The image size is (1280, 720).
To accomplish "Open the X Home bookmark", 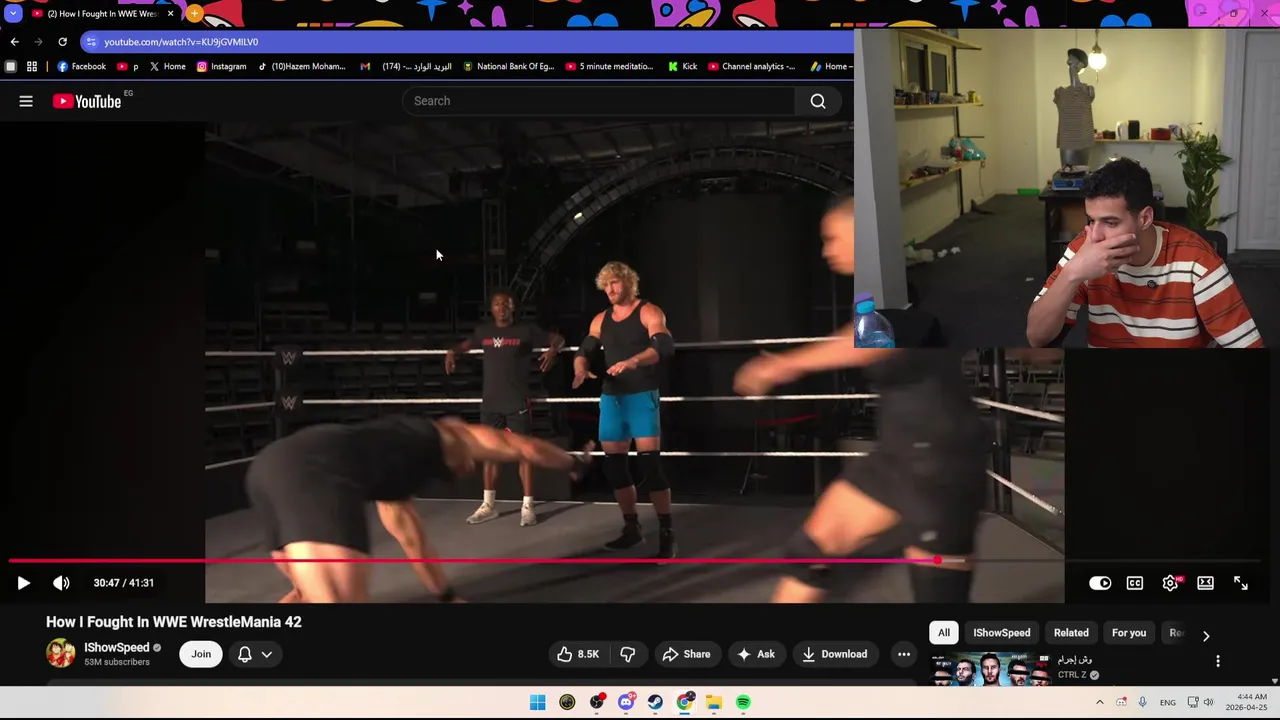I will (x=167, y=67).
